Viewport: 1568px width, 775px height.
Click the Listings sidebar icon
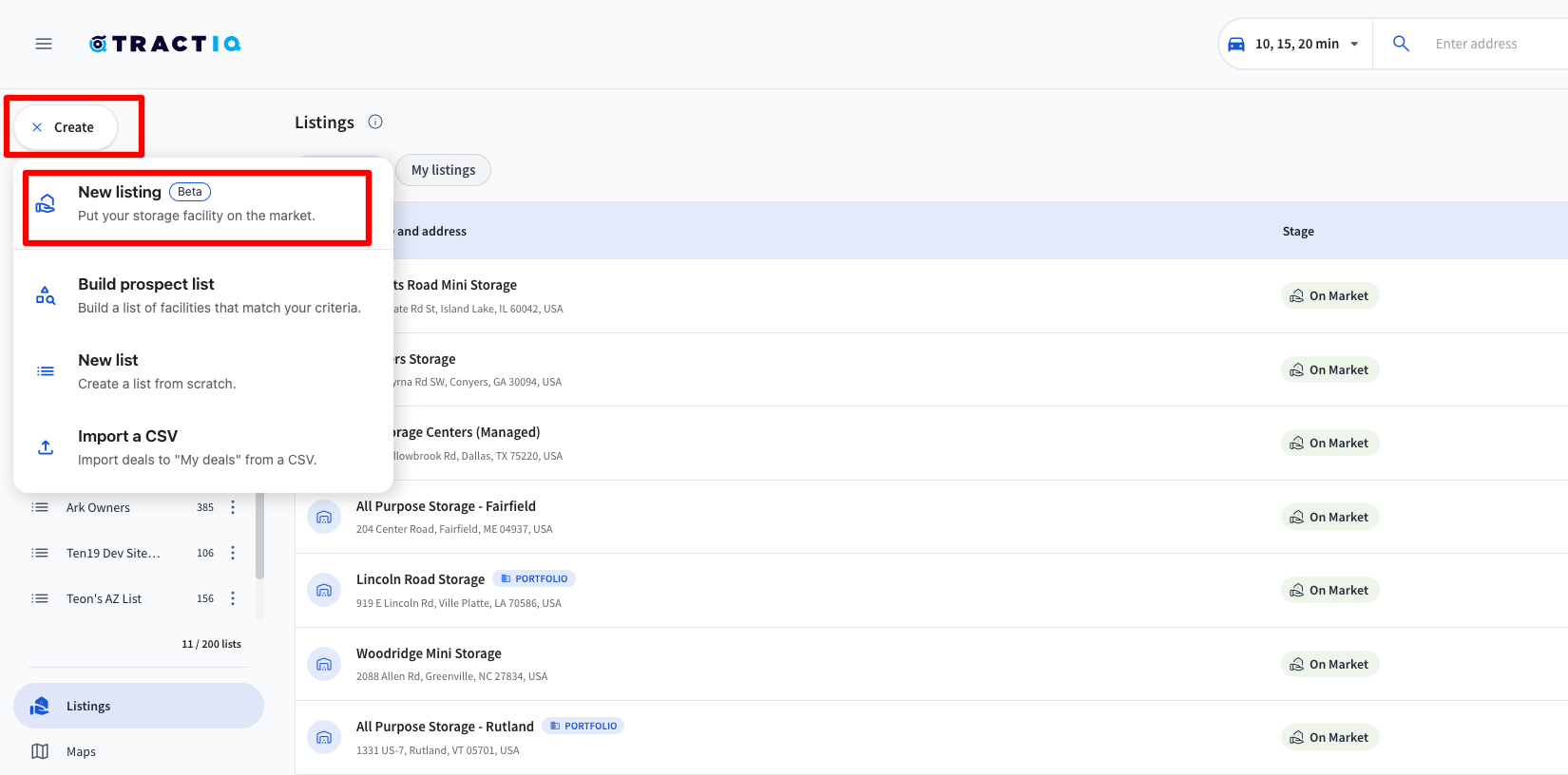click(x=40, y=706)
